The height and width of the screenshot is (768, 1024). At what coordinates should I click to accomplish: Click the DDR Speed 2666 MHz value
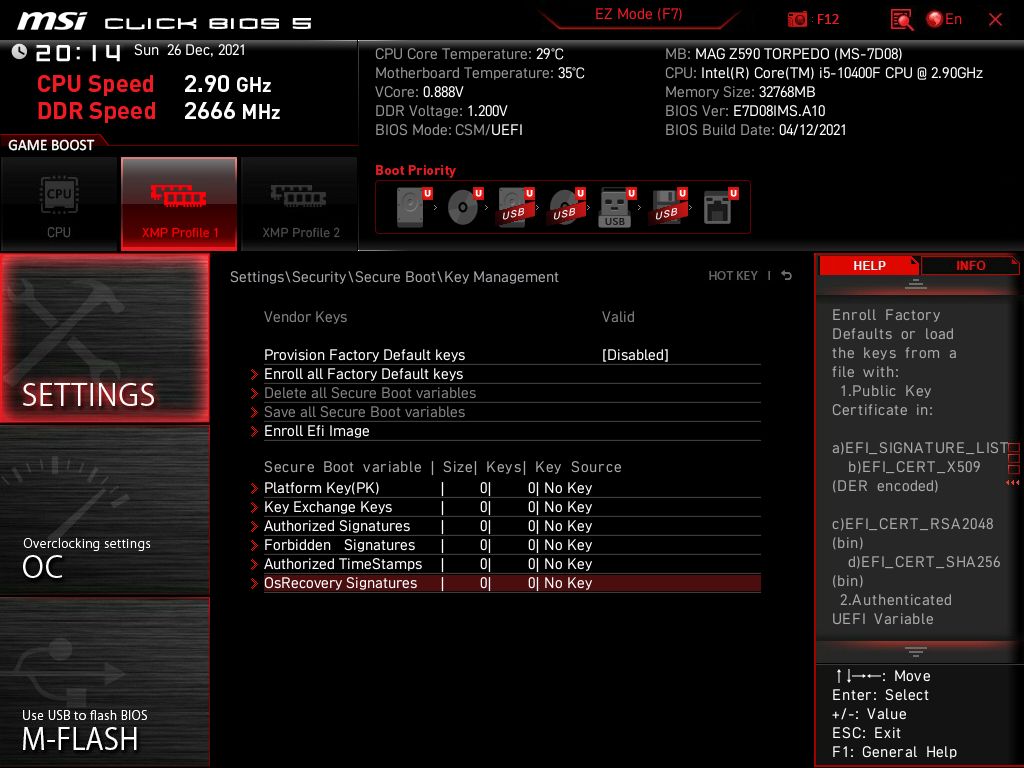point(232,111)
